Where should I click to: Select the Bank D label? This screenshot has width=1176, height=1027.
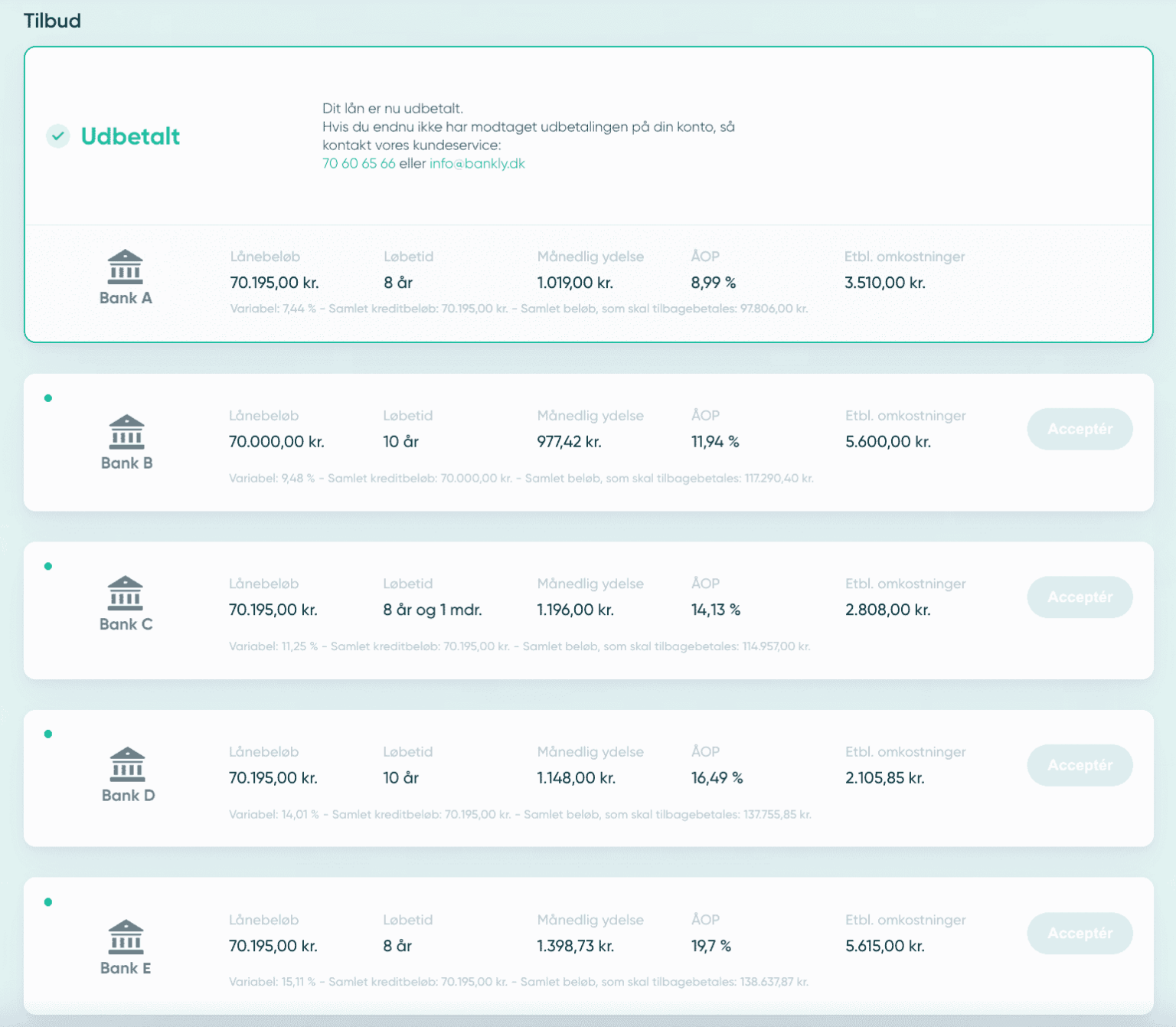pyautogui.click(x=129, y=795)
